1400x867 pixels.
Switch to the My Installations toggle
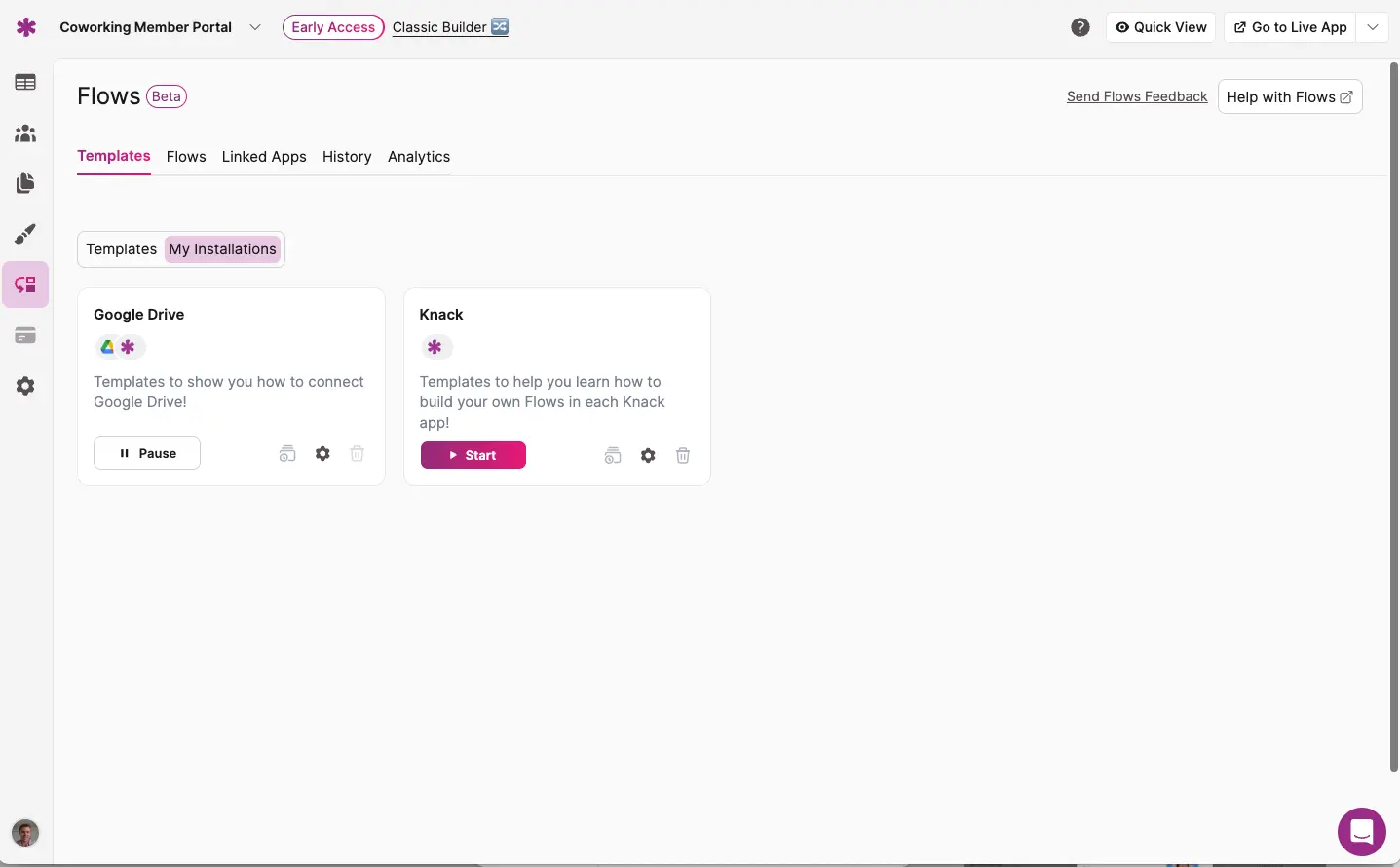(222, 249)
